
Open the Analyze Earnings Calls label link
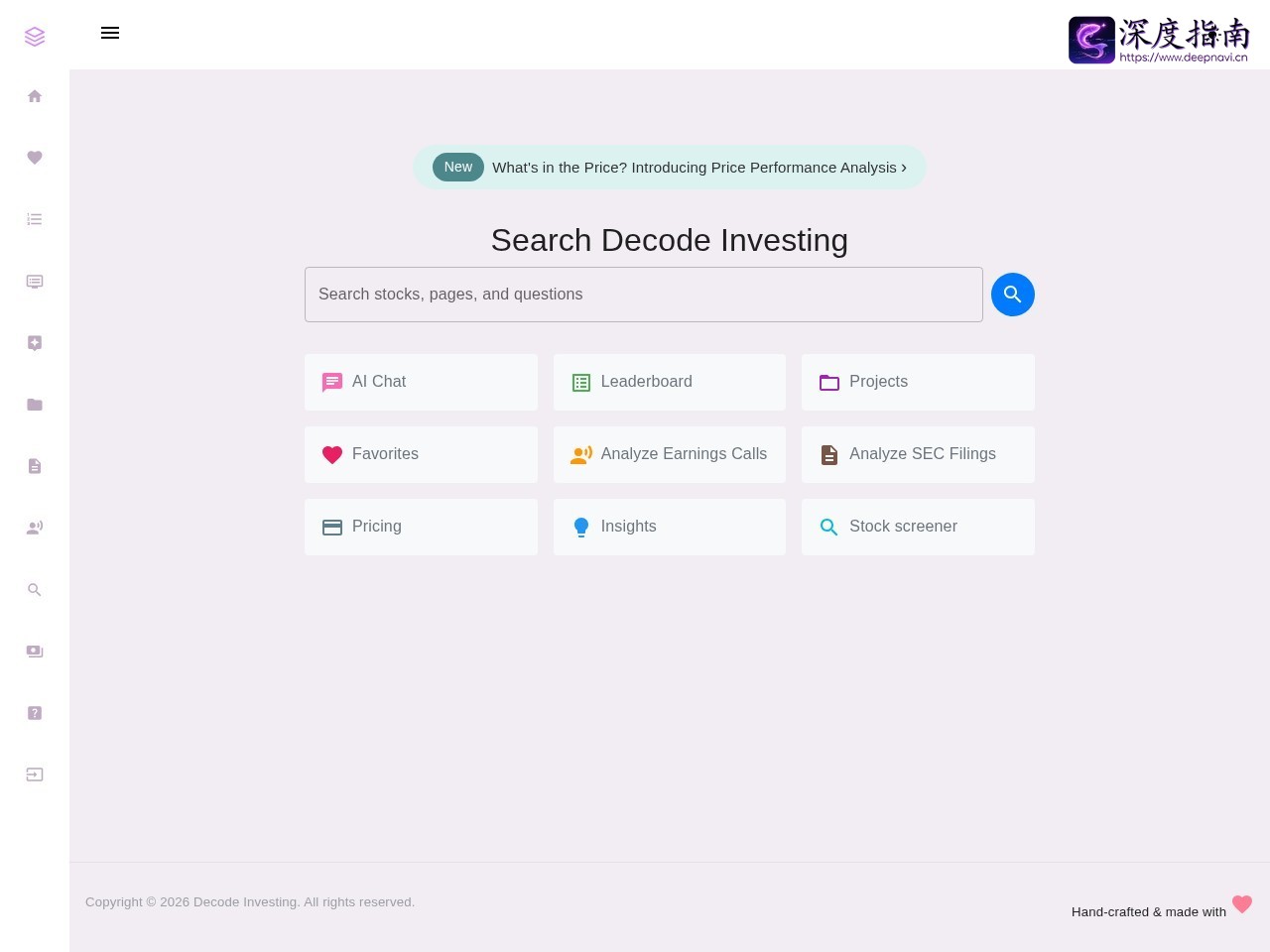click(684, 454)
